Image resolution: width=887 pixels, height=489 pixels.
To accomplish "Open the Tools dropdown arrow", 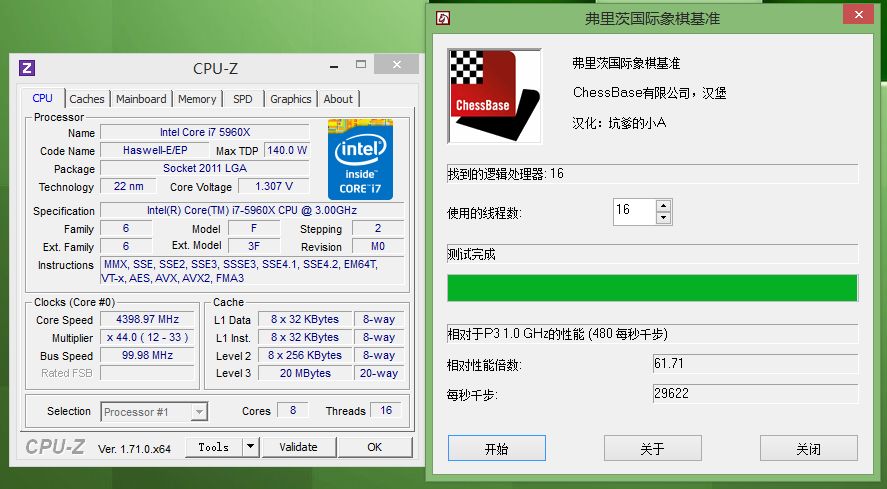I will click(251, 447).
